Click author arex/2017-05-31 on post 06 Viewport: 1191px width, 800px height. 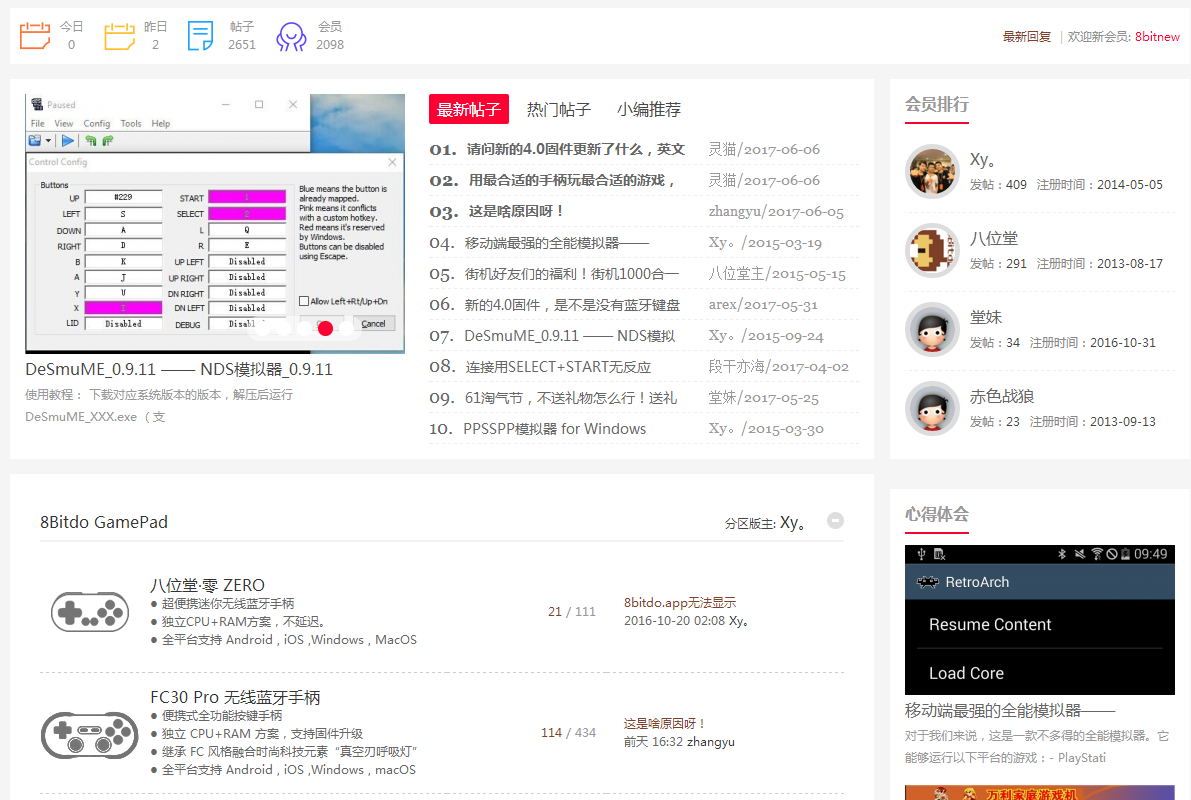[x=763, y=305]
